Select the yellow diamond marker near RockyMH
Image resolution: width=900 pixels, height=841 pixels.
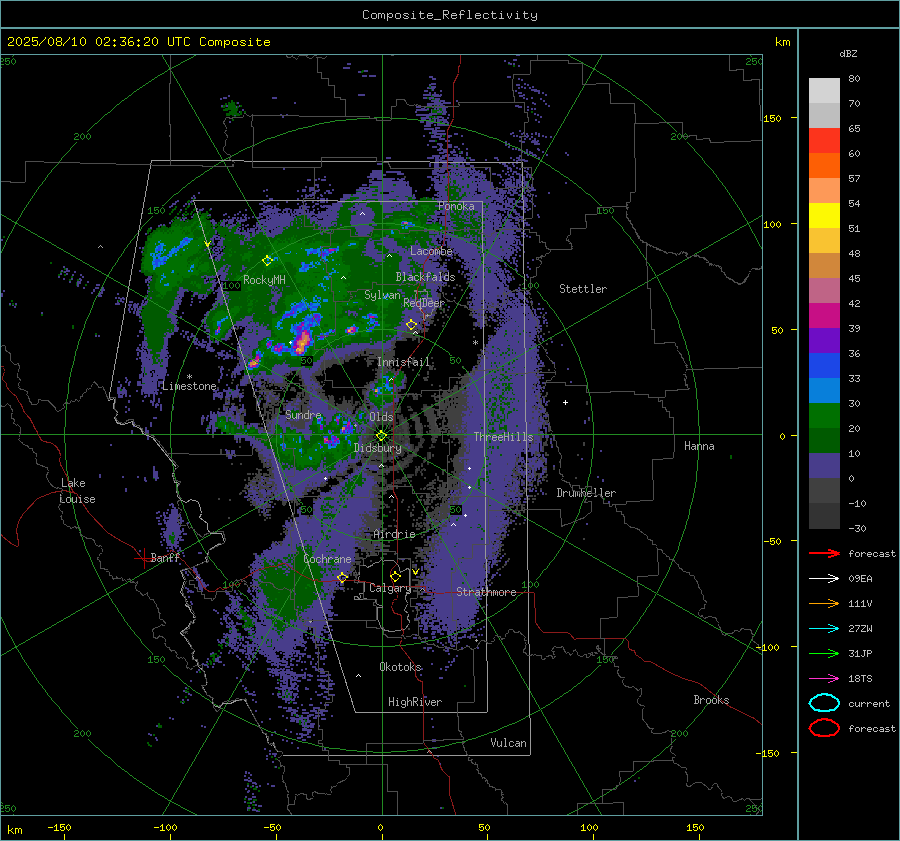(x=267, y=261)
